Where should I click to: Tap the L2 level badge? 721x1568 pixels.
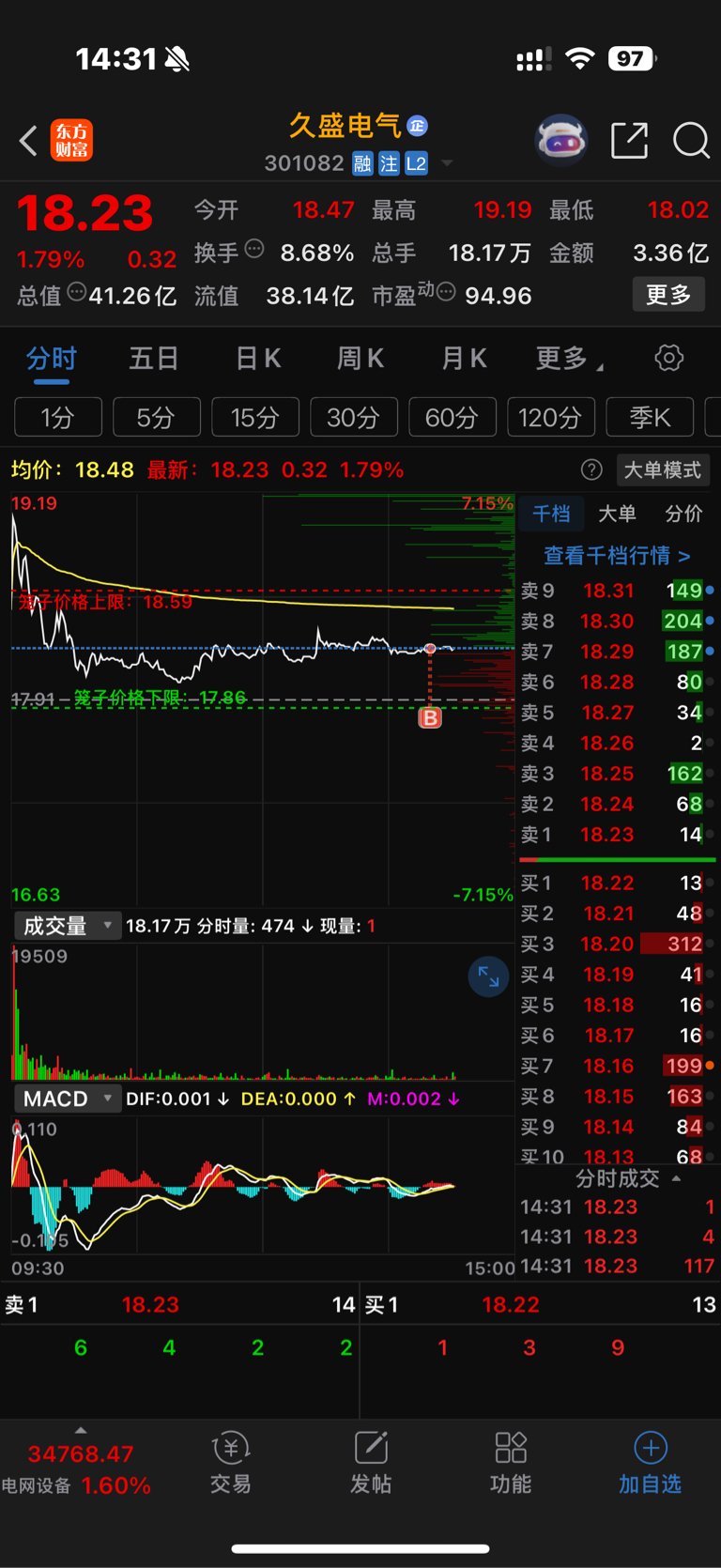pos(416,163)
